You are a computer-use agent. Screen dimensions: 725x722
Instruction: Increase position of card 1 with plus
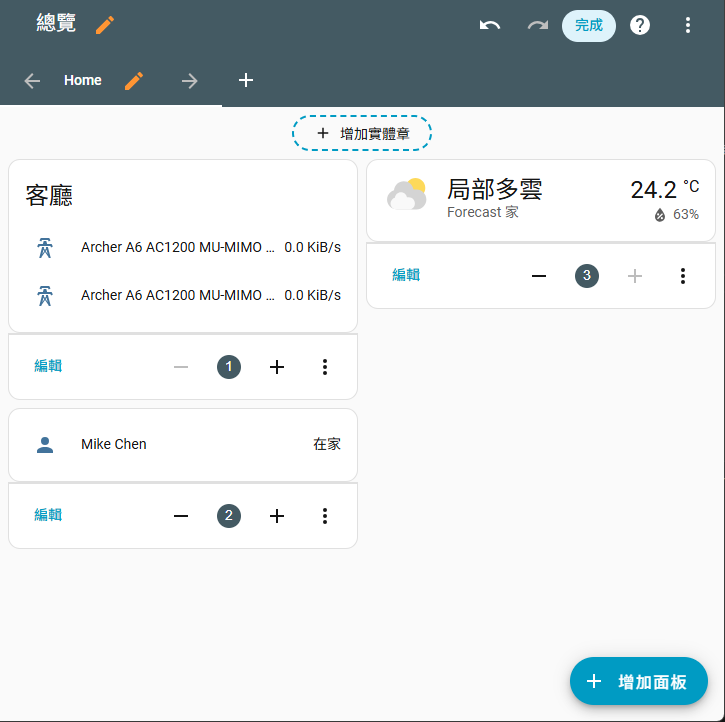tap(277, 367)
